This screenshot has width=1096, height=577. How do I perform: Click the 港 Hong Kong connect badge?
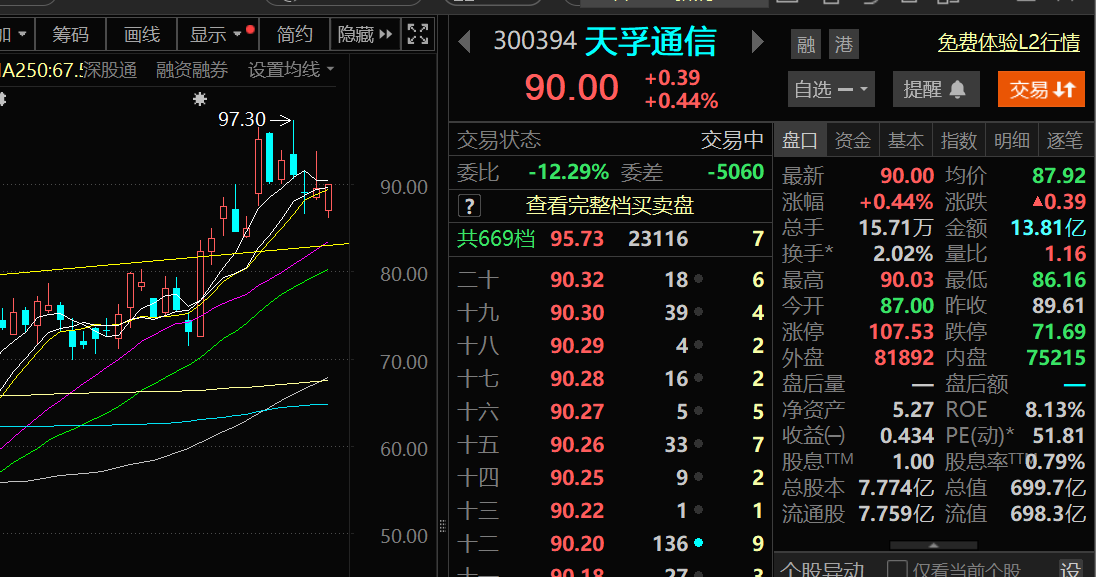point(844,45)
